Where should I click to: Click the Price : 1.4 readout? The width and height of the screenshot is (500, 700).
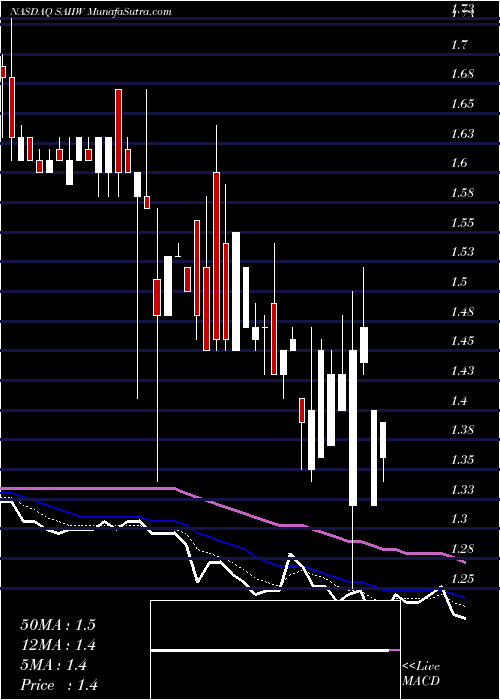(x=59, y=685)
